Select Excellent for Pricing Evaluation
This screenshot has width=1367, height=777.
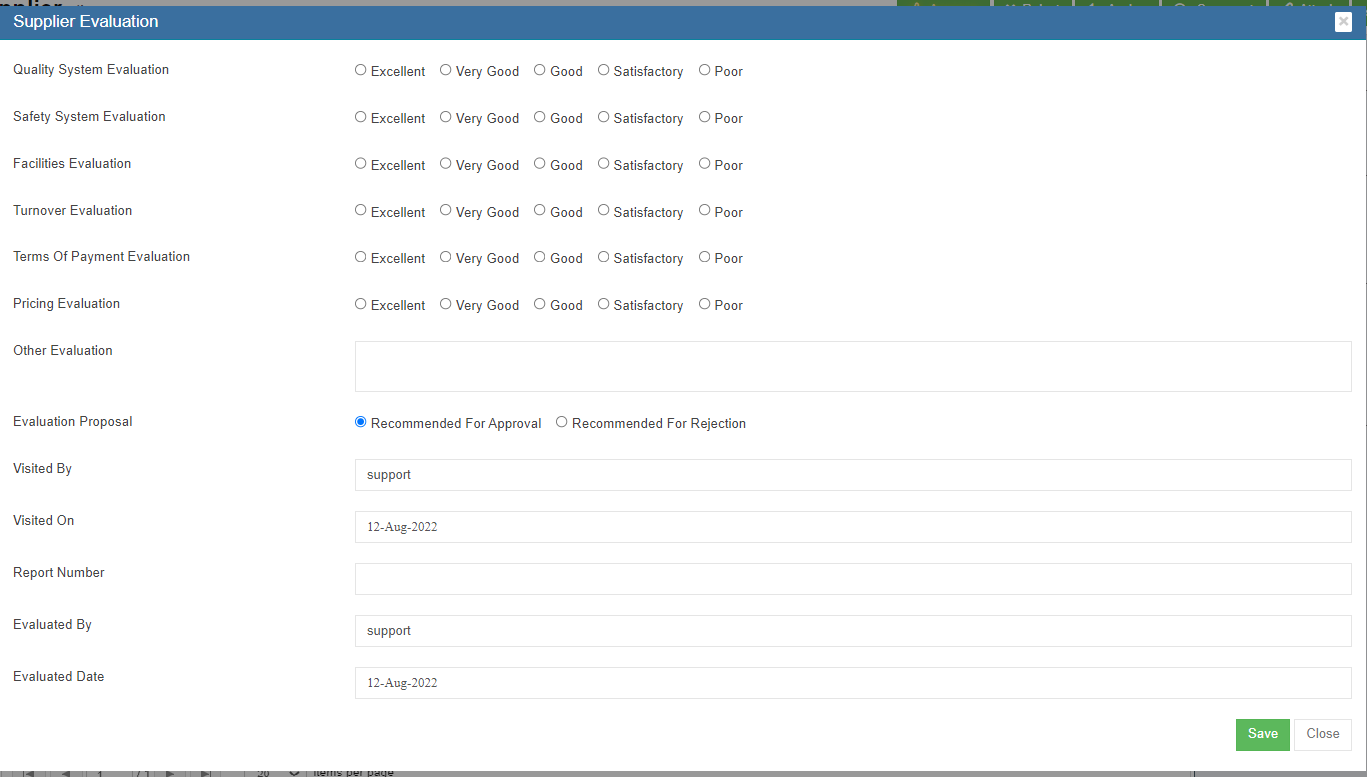pos(361,304)
